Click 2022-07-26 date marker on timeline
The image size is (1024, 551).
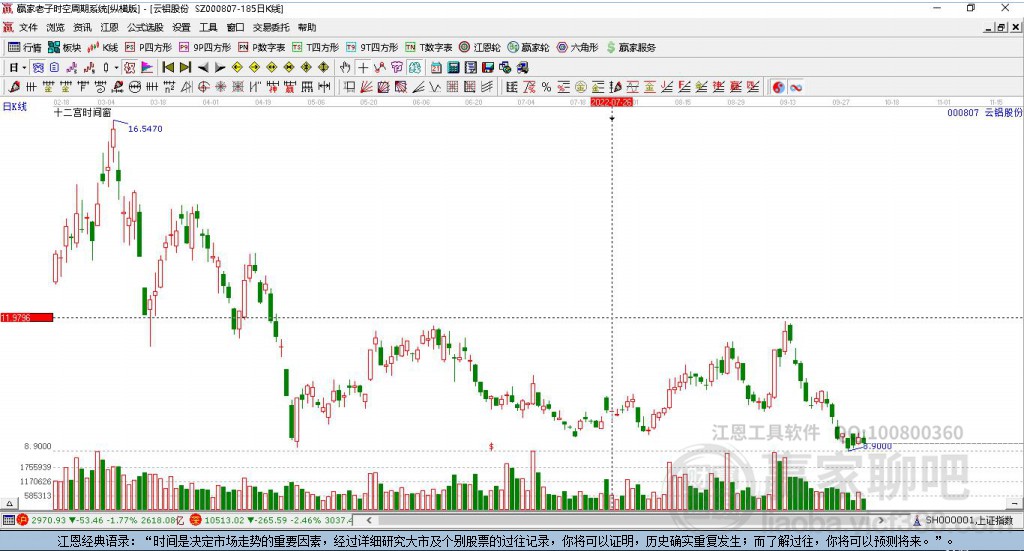point(611,102)
